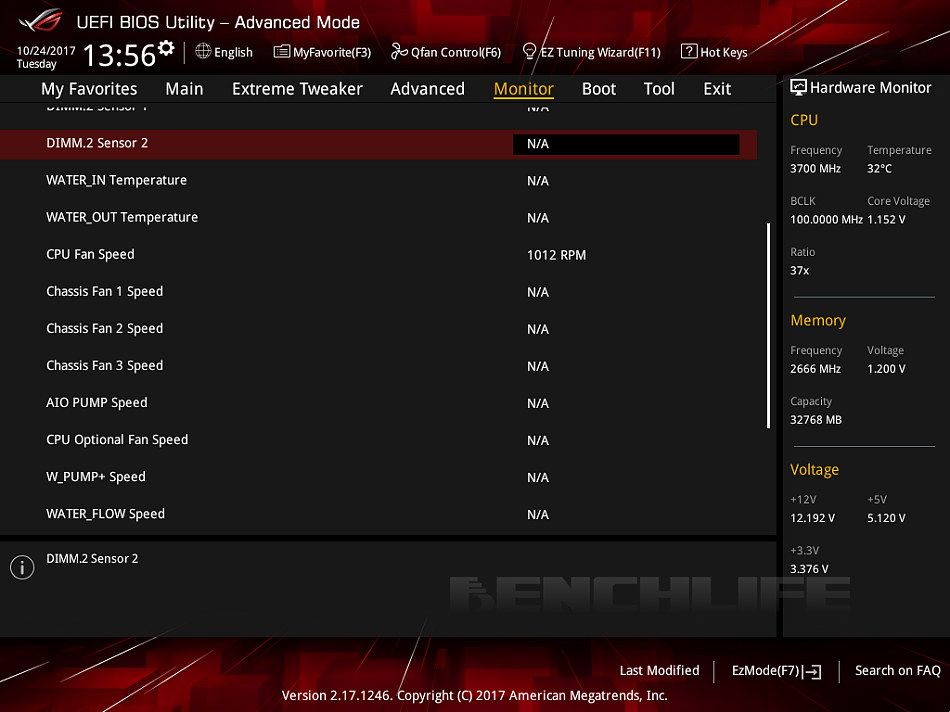Open the Boot tab
The height and width of the screenshot is (712, 950).
tap(599, 89)
